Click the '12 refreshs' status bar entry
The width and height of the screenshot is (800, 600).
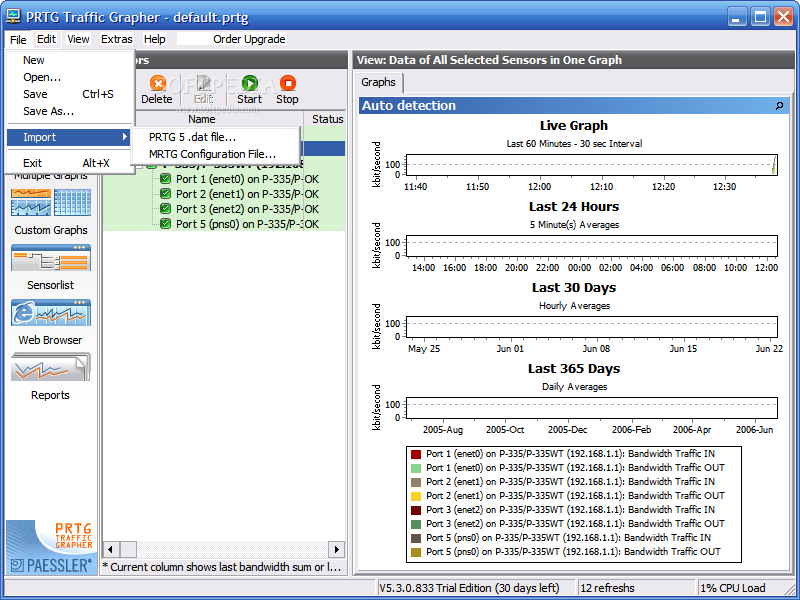pos(608,588)
